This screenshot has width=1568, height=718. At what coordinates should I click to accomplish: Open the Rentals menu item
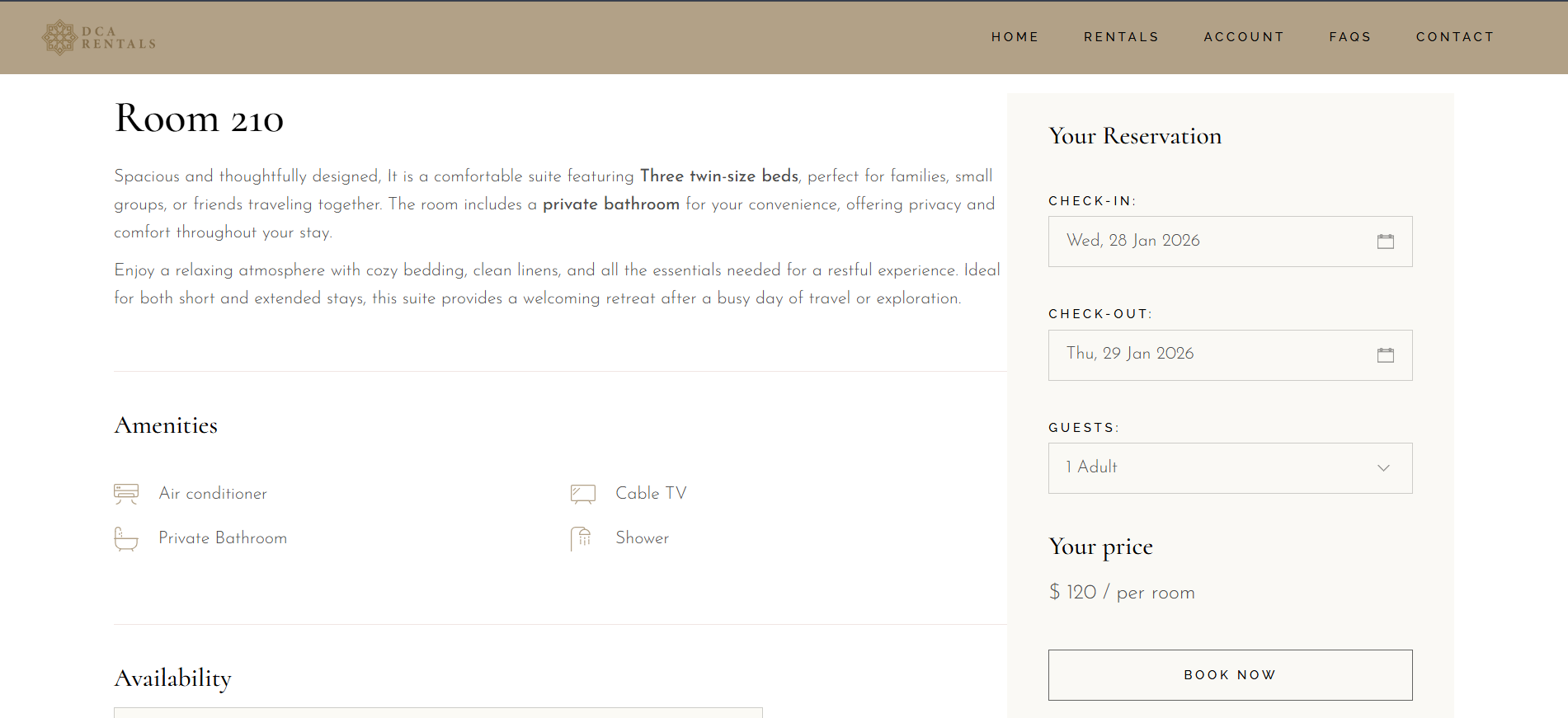[1121, 37]
